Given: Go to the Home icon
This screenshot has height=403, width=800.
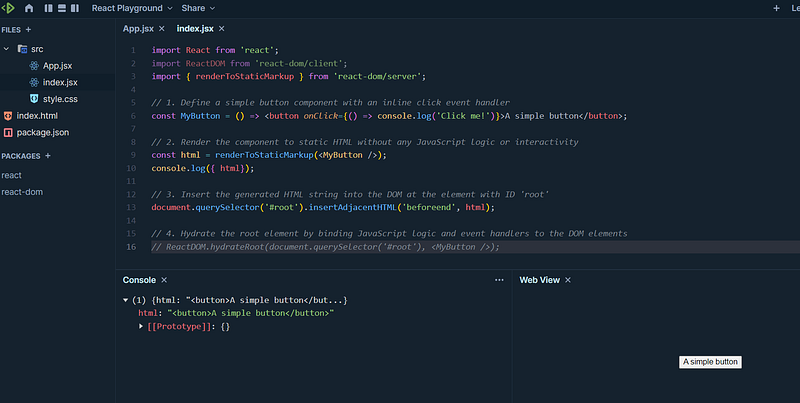Looking at the screenshot, I should click(29, 8).
